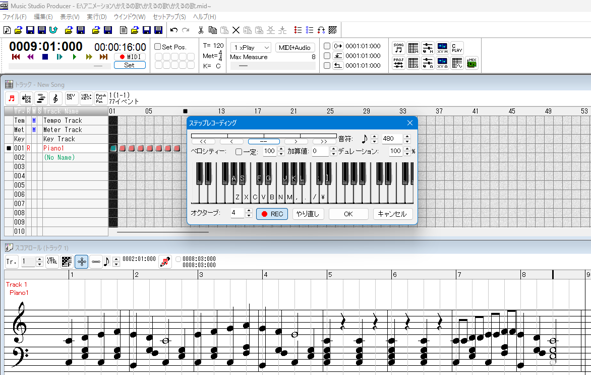Click the キャンセル button
Image resolution: width=591 pixels, height=375 pixels.
point(392,214)
